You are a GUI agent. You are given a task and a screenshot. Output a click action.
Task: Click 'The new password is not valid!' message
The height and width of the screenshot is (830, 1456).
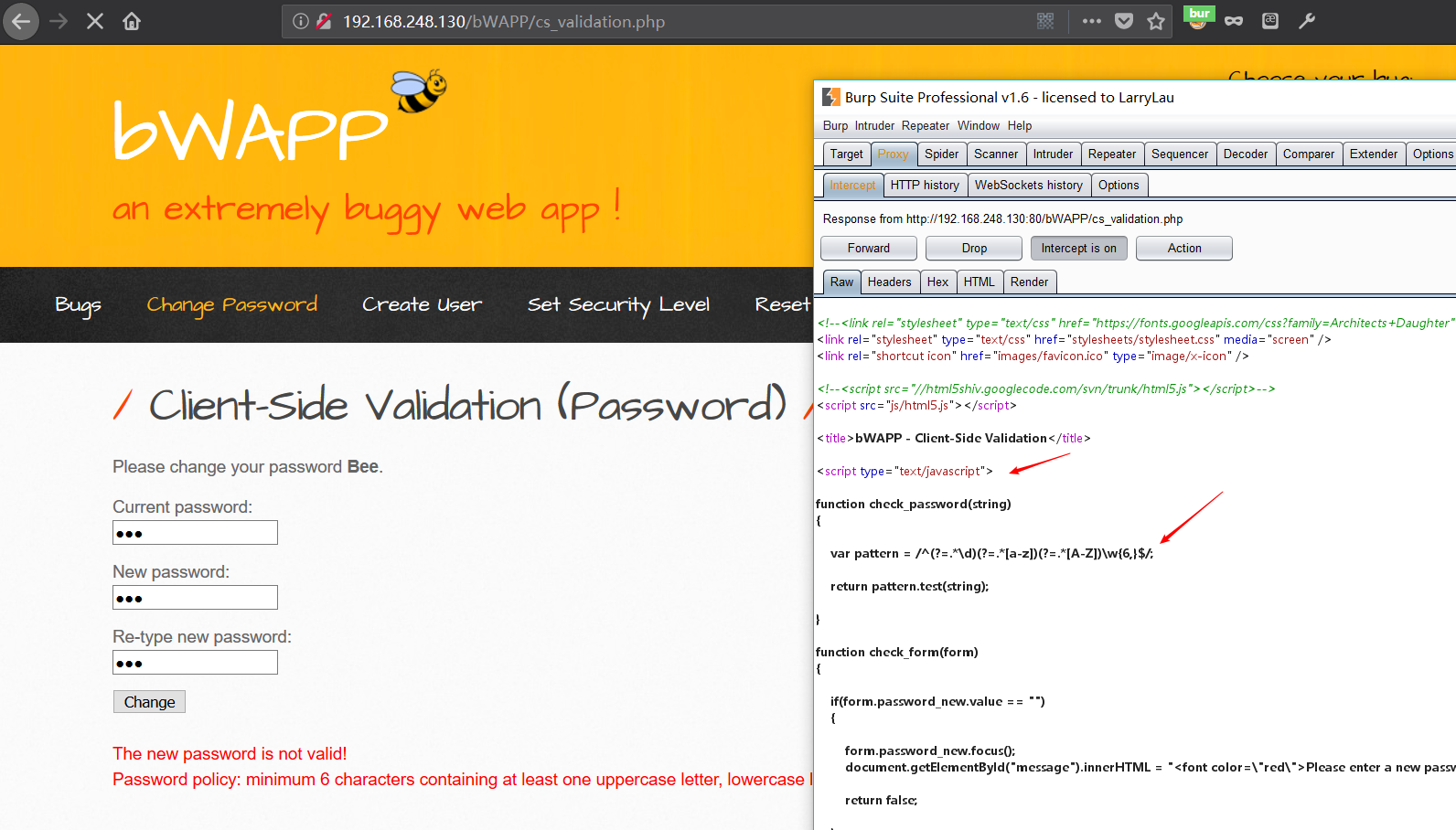[230, 754]
